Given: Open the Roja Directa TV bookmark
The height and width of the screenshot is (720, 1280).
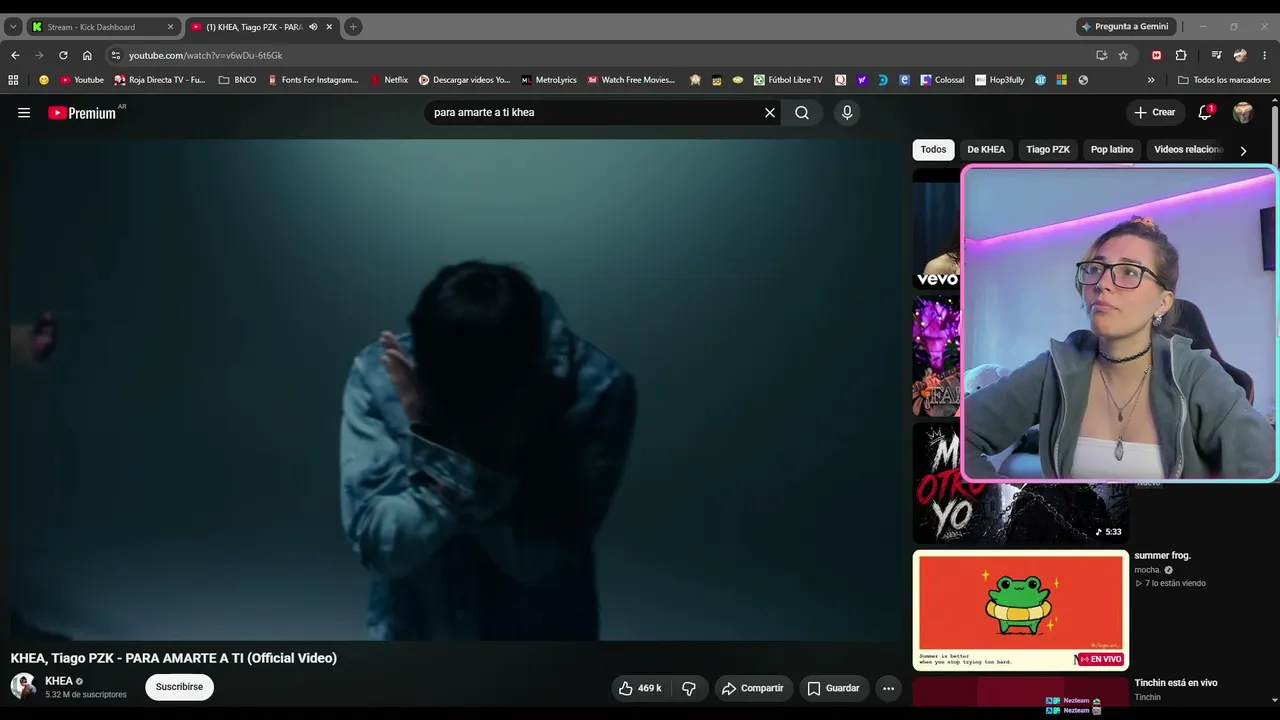Looking at the screenshot, I should click(160, 80).
